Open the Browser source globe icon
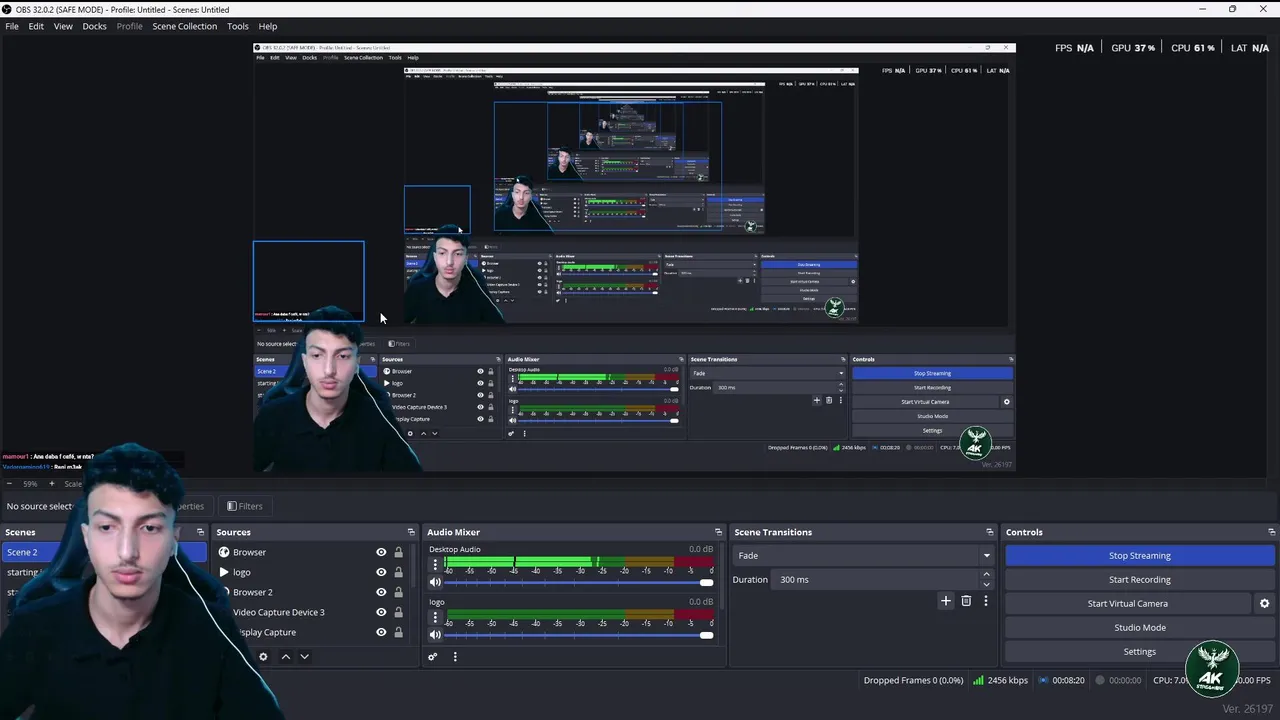Viewport: 1280px width, 720px height. coord(224,552)
